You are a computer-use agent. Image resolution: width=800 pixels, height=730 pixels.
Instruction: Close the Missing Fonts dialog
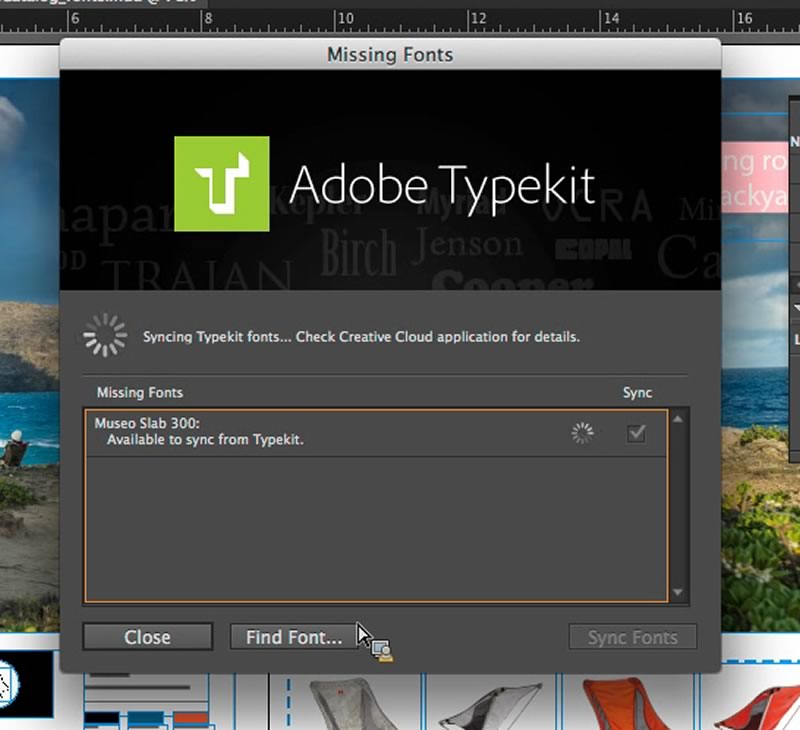click(x=147, y=637)
